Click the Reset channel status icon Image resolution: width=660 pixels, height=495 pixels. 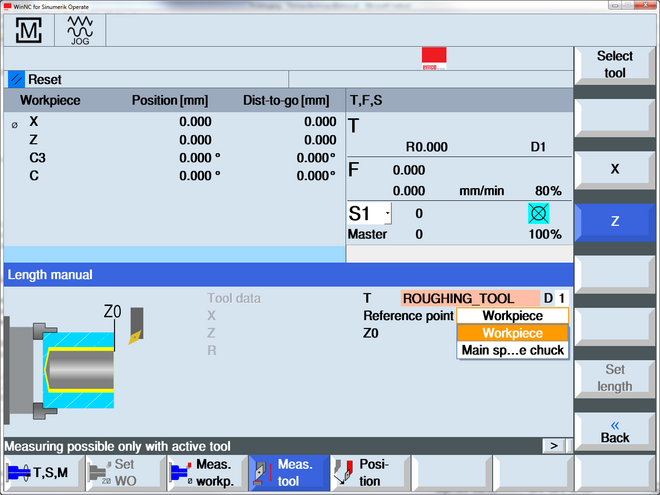pyautogui.click(x=16, y=79)
